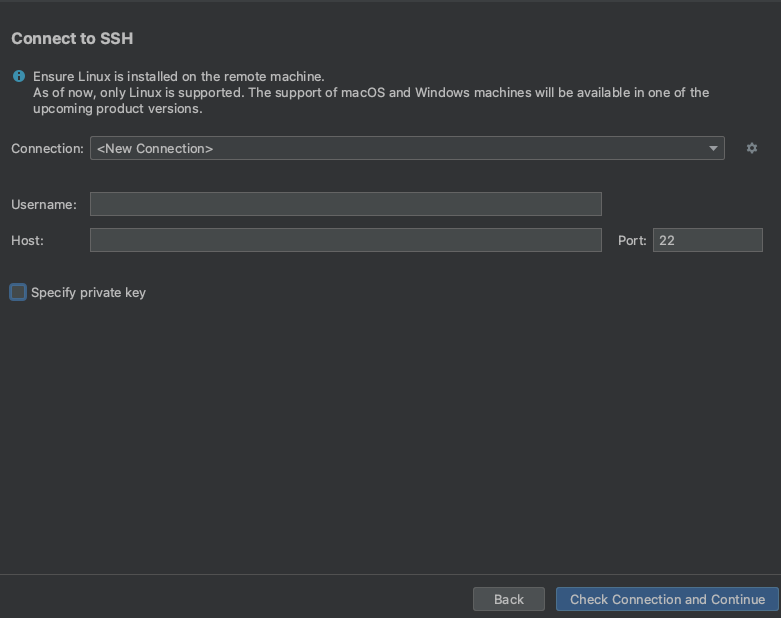
Task: Open SSH configurations via the gear icon
Action: [x=752, y=148]
